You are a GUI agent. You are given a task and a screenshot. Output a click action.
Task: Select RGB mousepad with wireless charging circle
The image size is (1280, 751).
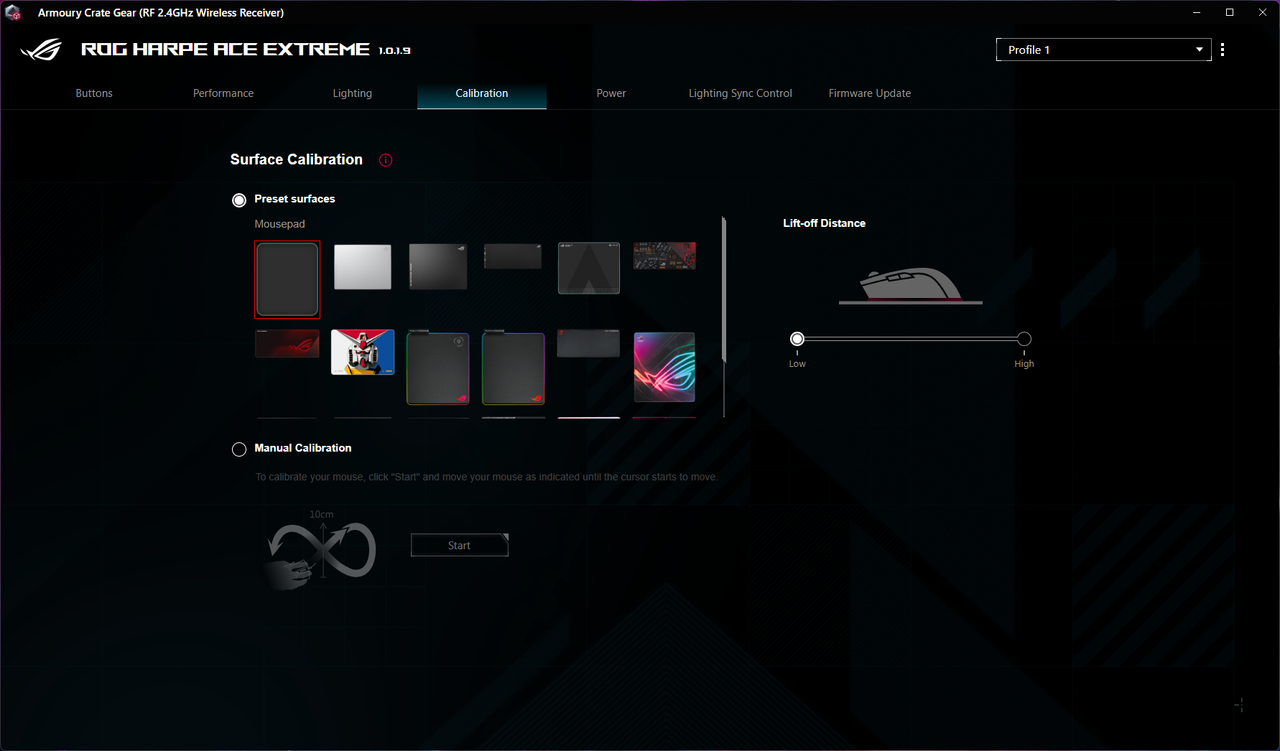[x=438, y=368]
